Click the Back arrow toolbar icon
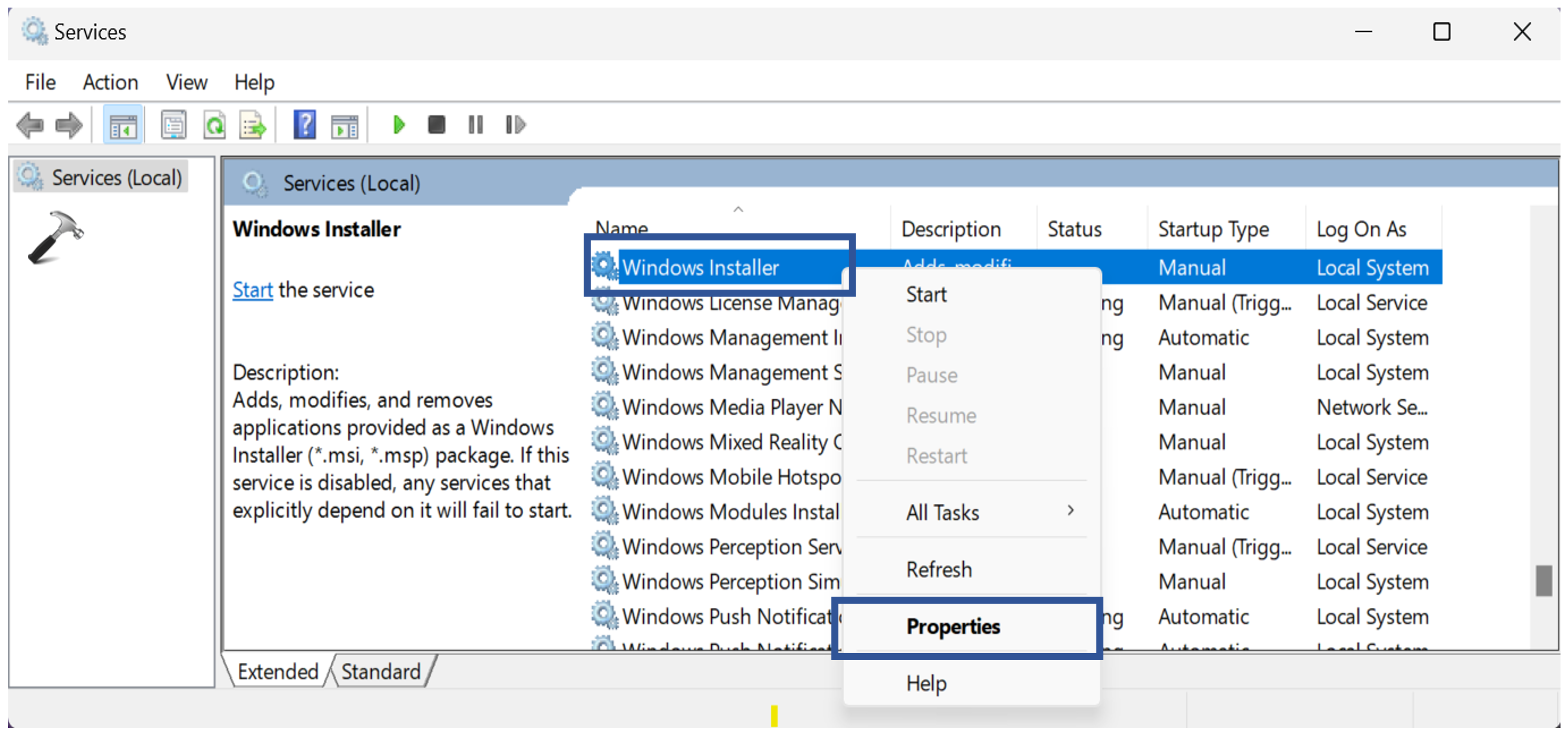Image resolution: width=1568 pixels, height=736 pixels. [x=30, y=126]
